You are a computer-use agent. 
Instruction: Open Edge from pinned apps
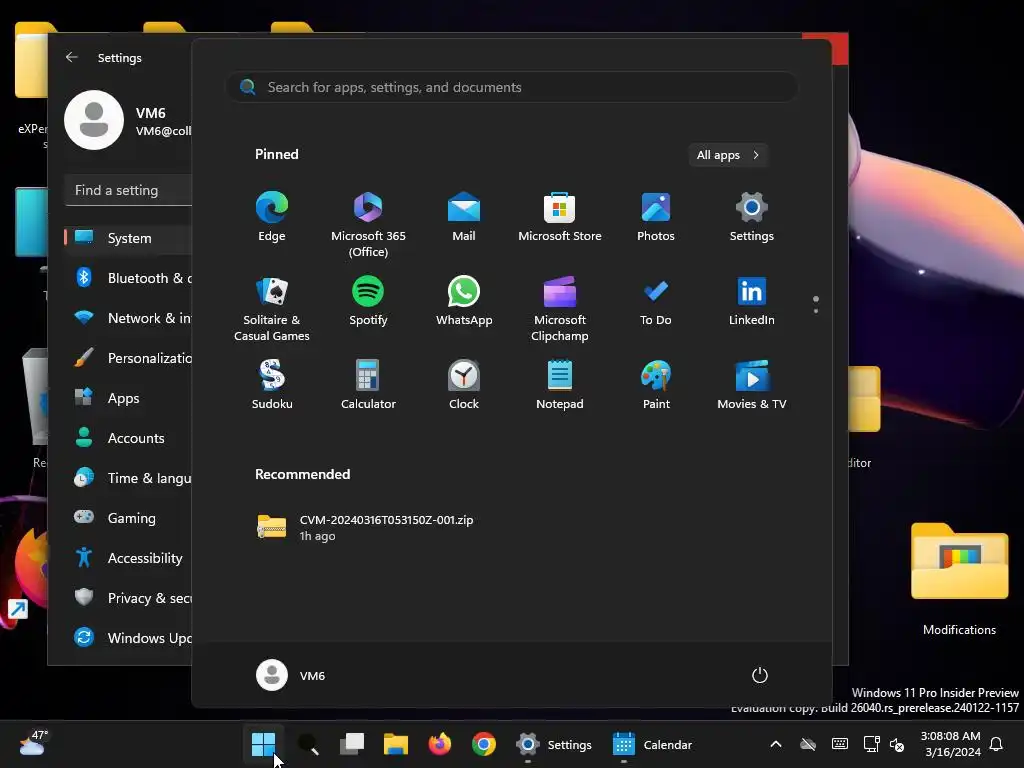click(272, 217)
